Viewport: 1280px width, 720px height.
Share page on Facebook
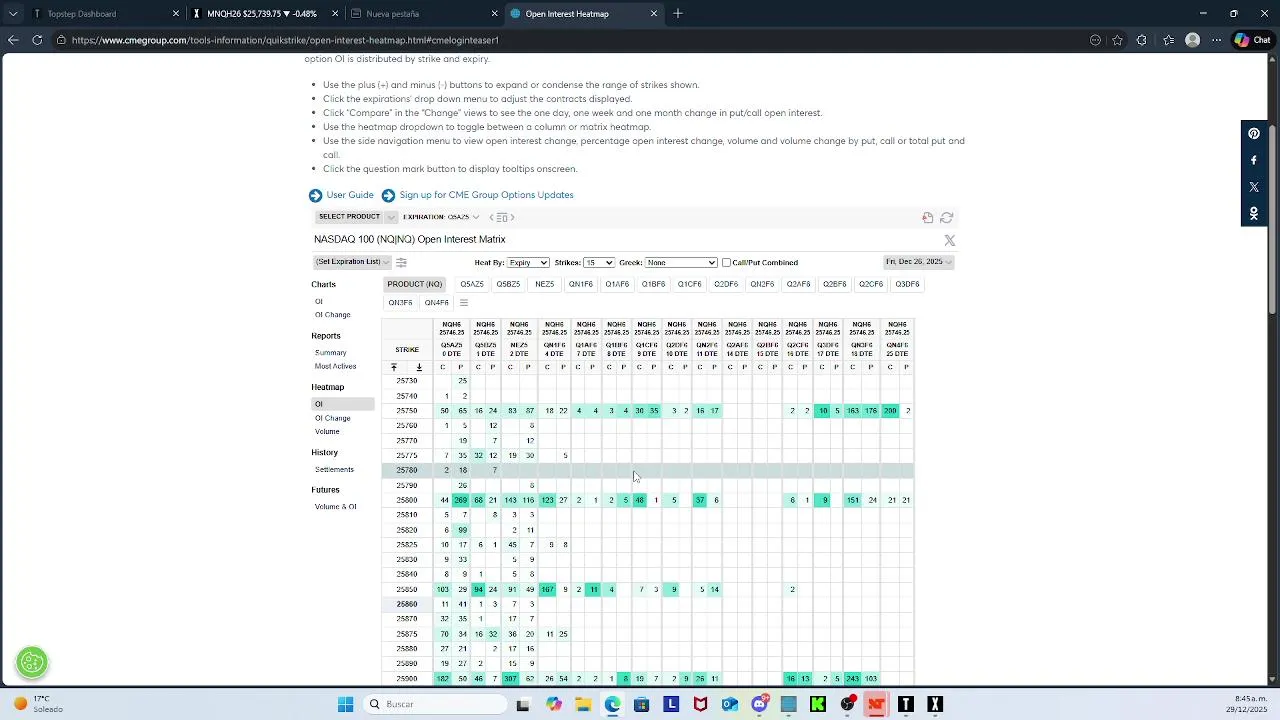point(1254,160)
